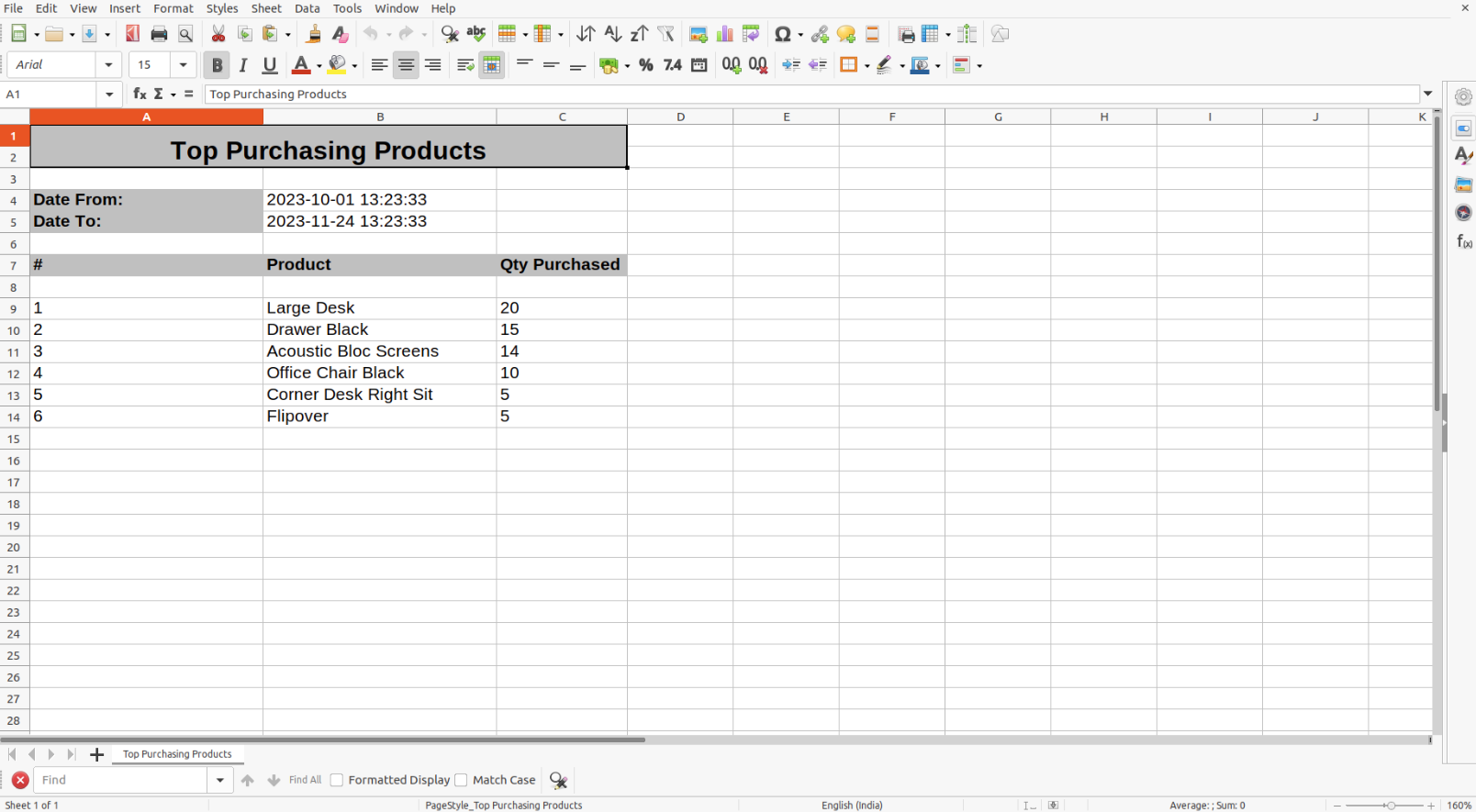Insert a pivot table icon

[x=751, y=34]
